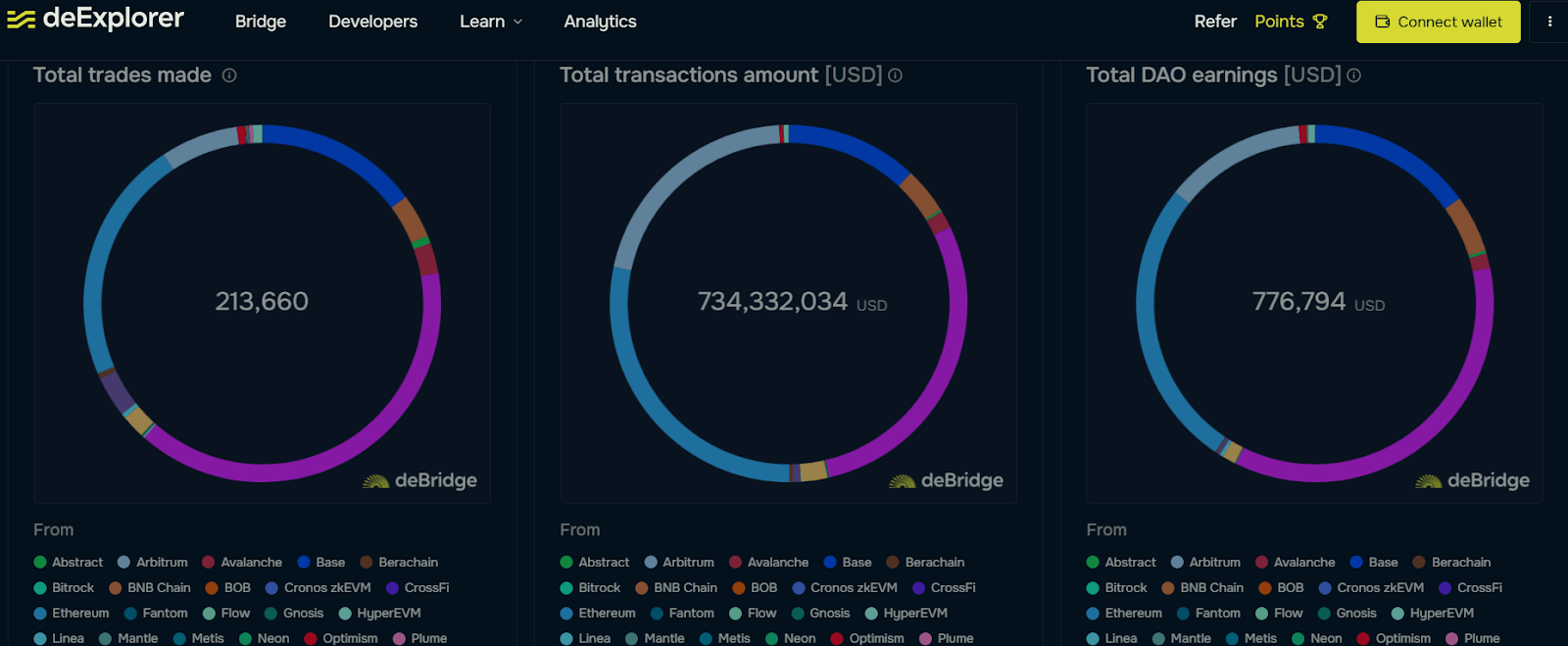Image resolution: width=1568 pixels, height=646 pixels.
Task: Open the Bridge navigation item
Action: 261,22
